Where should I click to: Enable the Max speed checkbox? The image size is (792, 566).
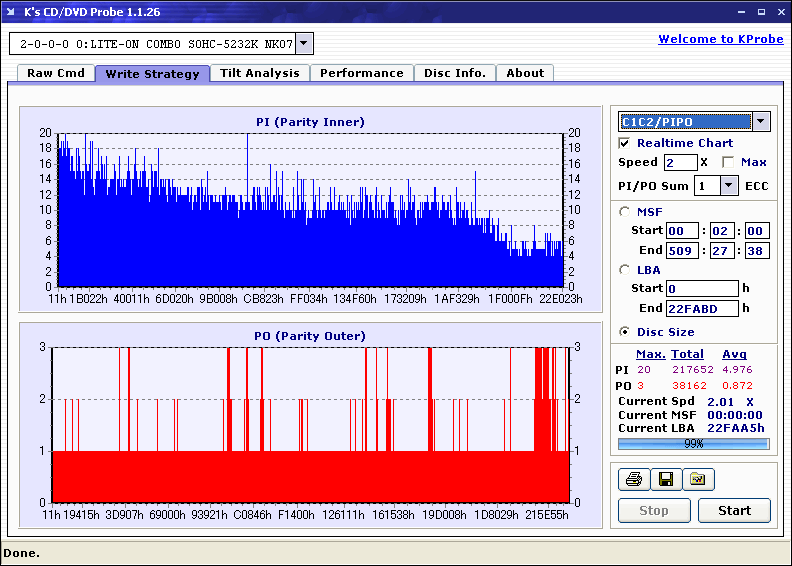(x=728, y=162)
